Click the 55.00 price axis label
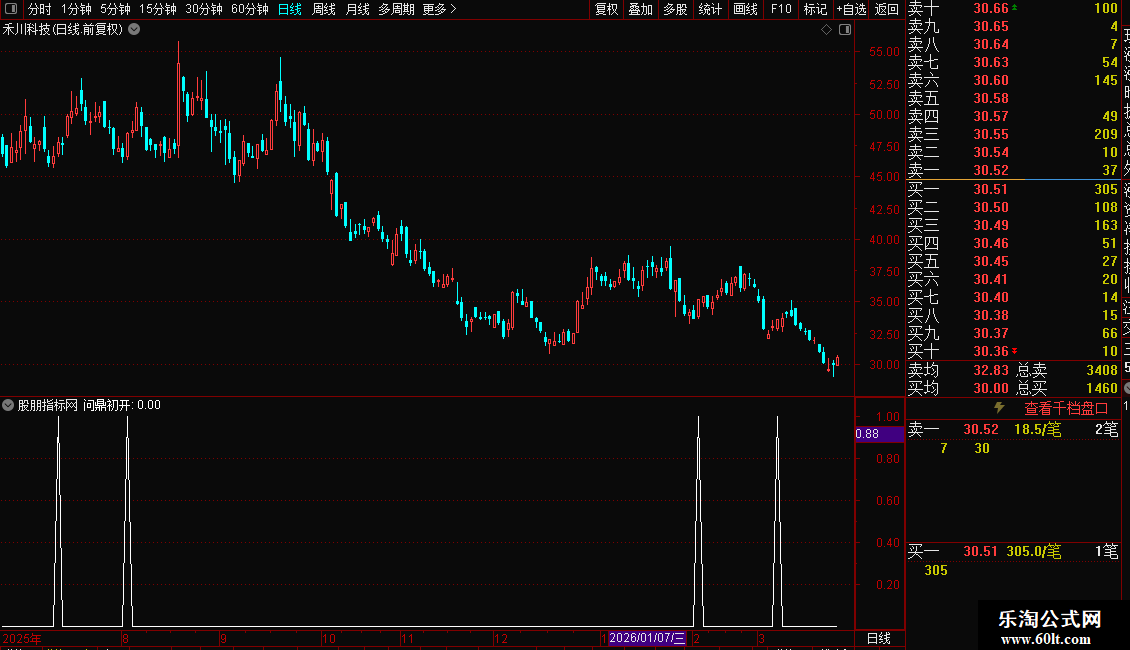This screenshot has width=1130, height=650. 884,52
